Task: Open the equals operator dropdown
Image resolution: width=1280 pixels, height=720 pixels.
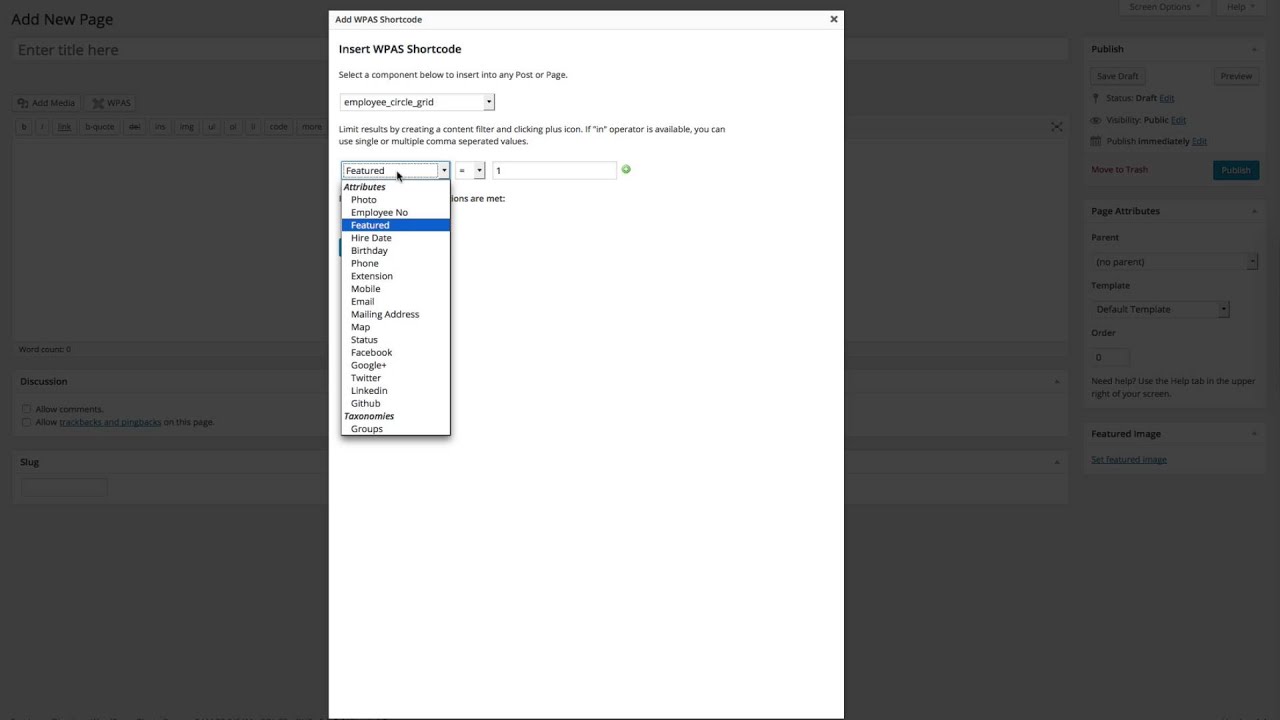Action: pyautogui.click(x=470, y=170)
